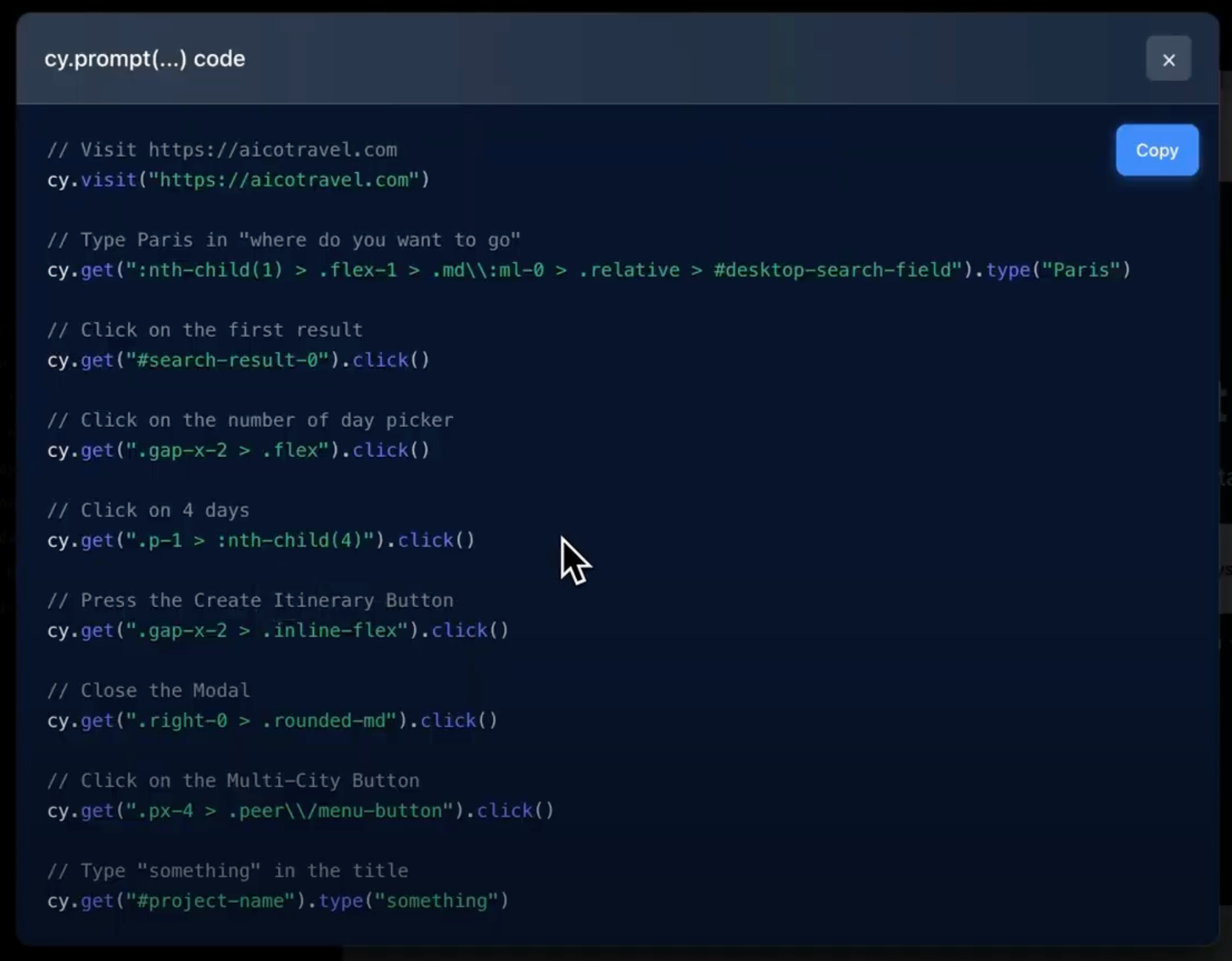Click the Copy button

point(1156,150)
